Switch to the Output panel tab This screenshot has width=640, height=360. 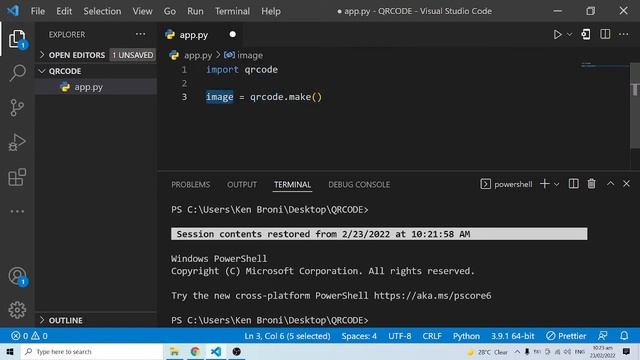[x=242, y=184]
